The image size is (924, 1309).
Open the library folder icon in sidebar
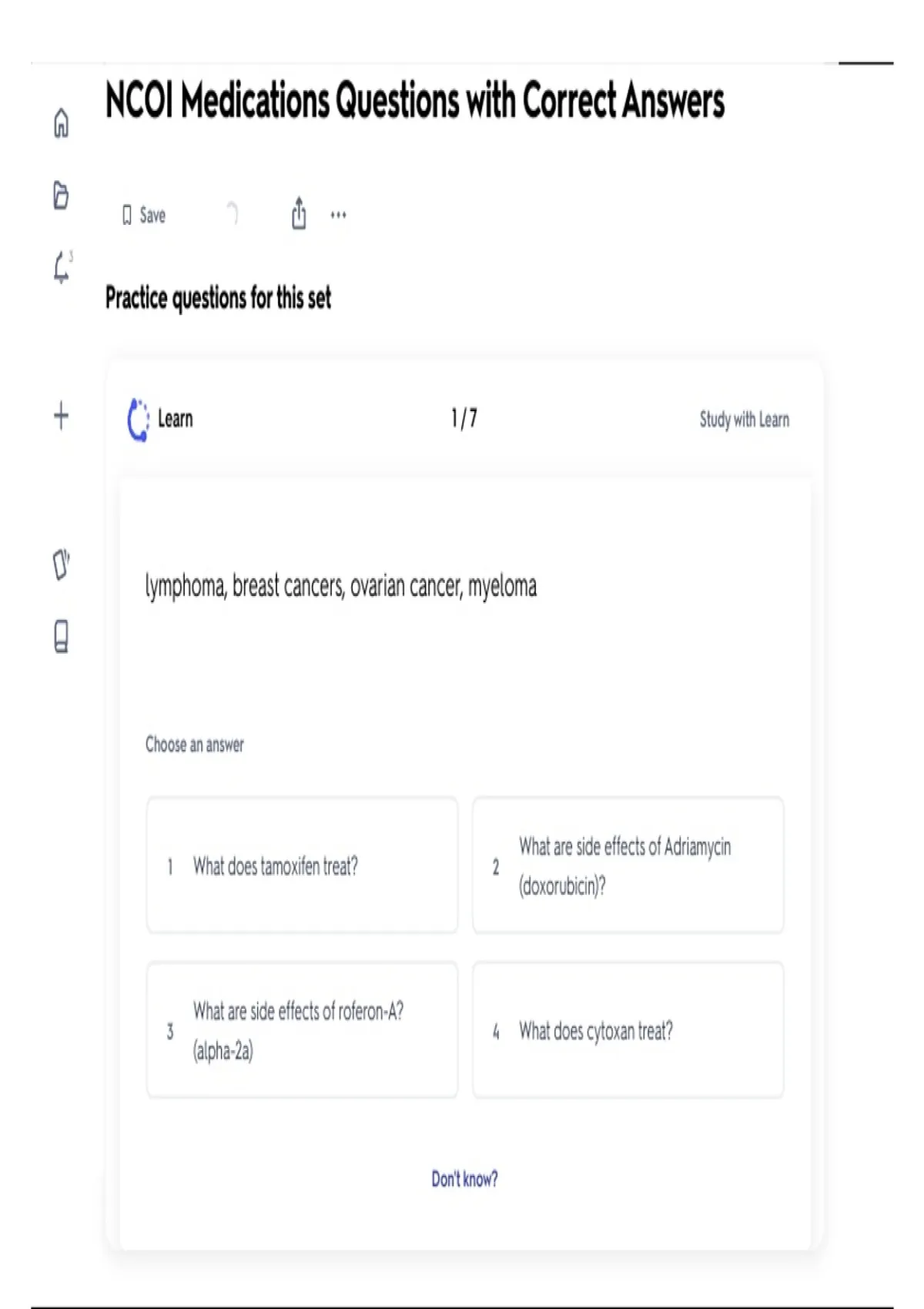click(x=62, y=195)
